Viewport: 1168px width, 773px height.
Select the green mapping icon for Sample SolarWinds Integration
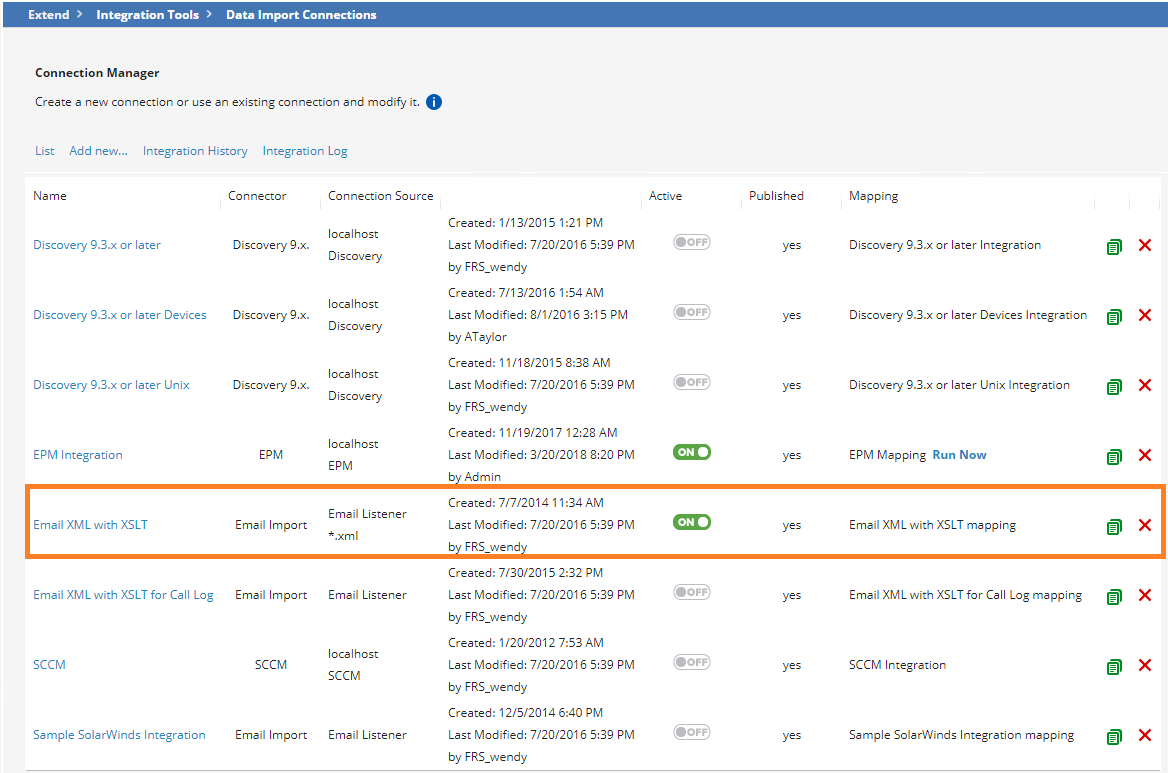[x=1114, y=736]
